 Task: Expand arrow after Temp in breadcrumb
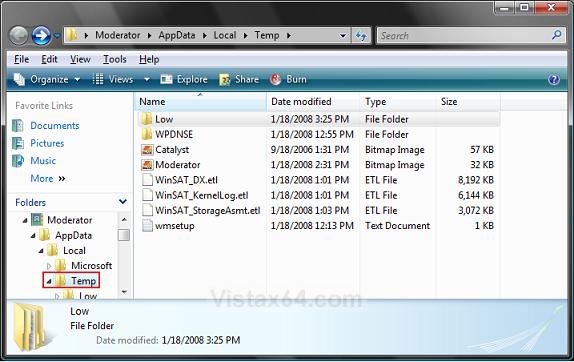pos(289,36)
